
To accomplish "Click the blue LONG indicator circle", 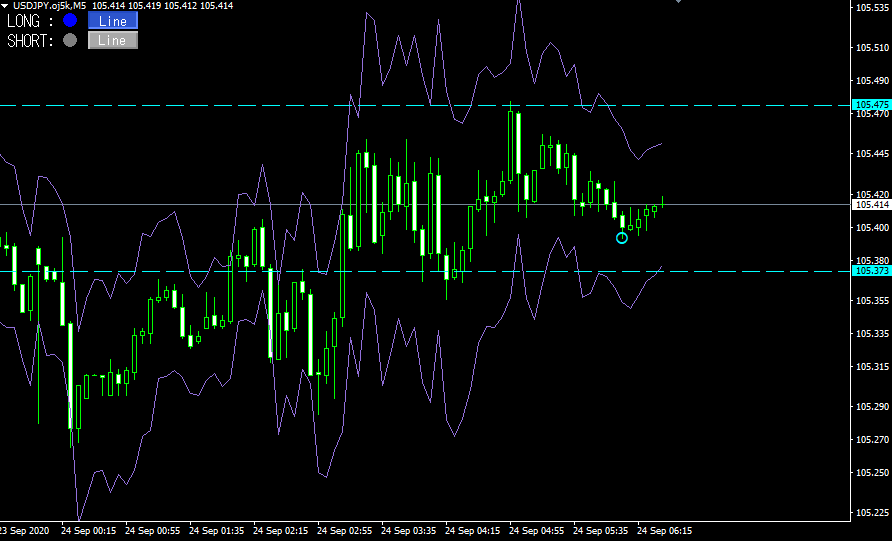I will tap(70, 21).
